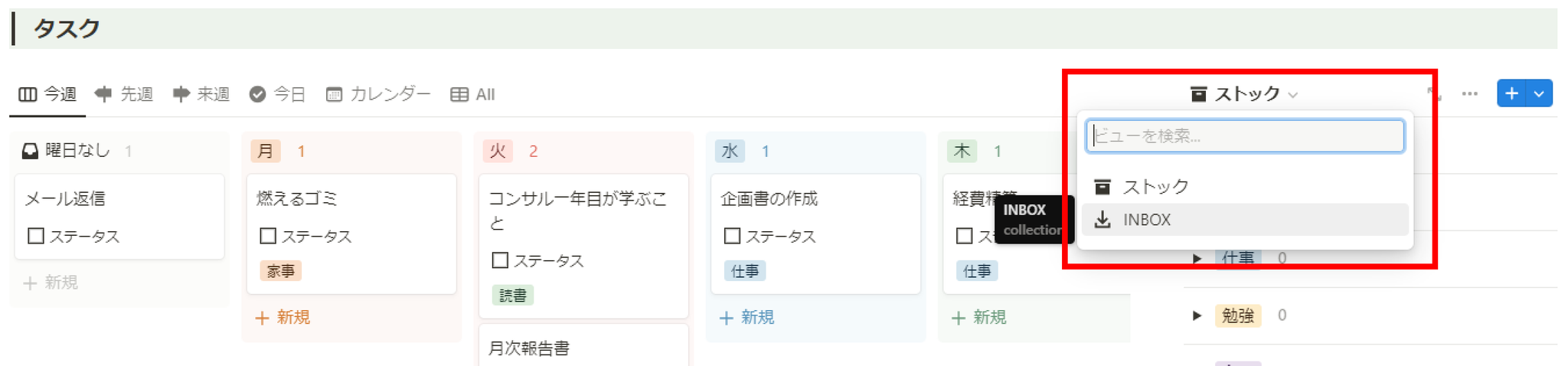Click the checkmark icon of 今日 view
Viewport: 1568px width, 366px height.
click(257, 94)
